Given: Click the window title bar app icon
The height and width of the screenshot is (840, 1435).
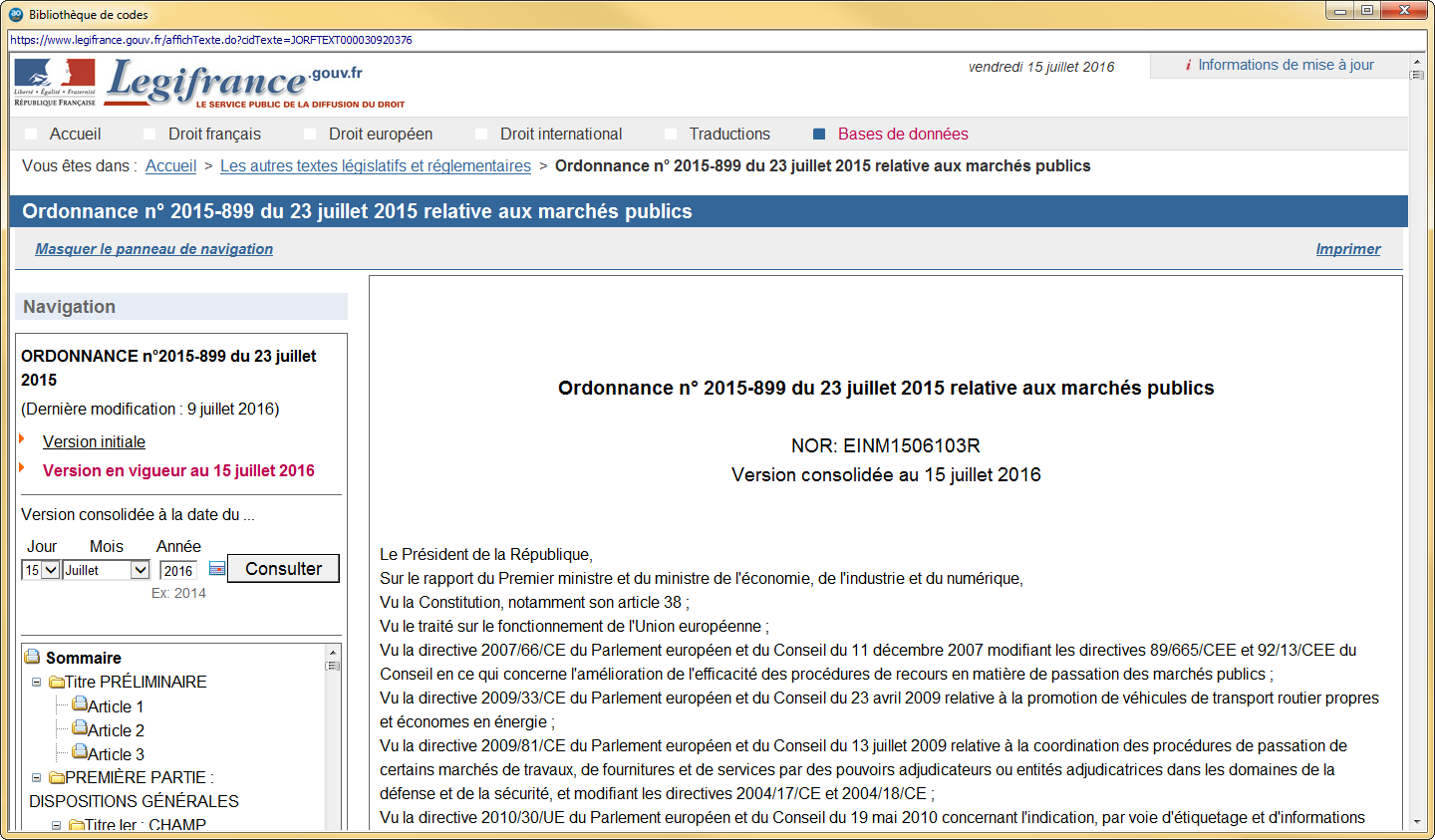Looking at the screenshot, I should click(16, 14).
